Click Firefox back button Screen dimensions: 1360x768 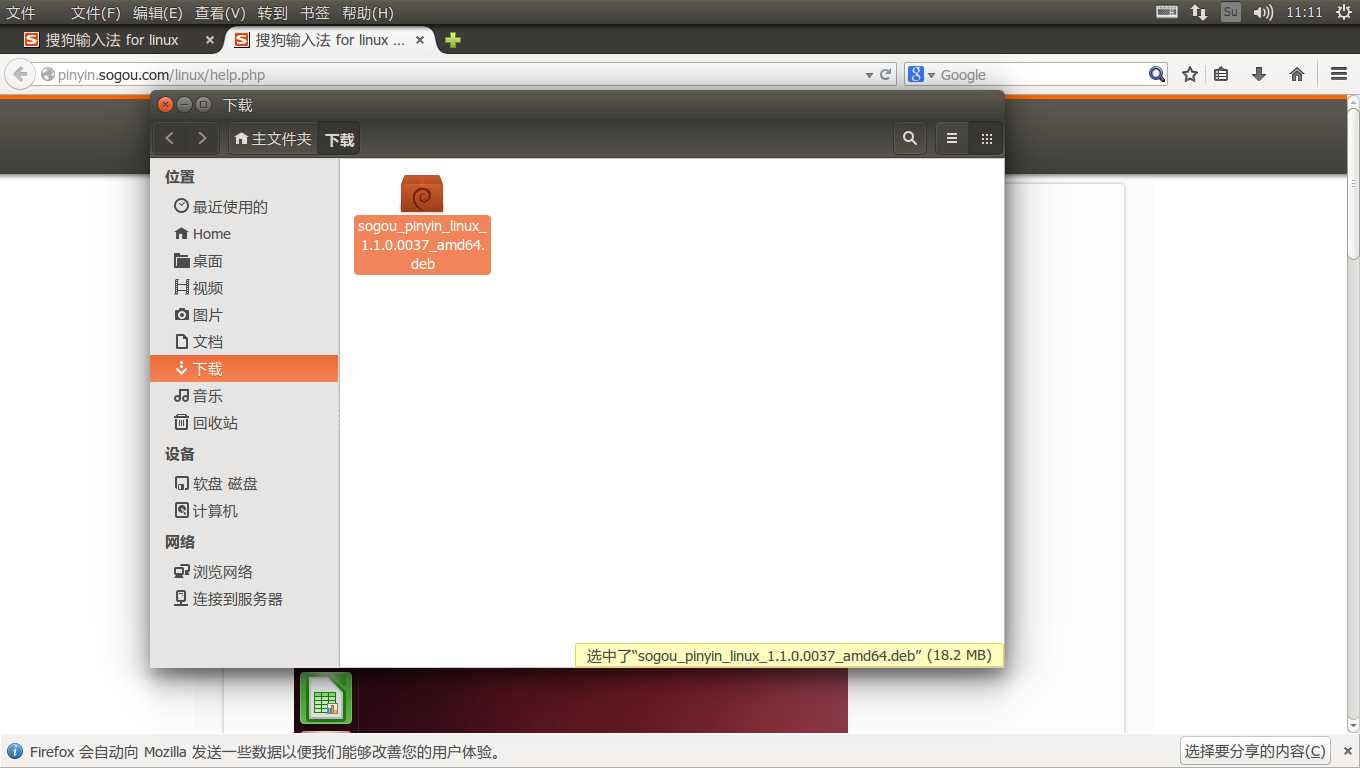[20, 74]
